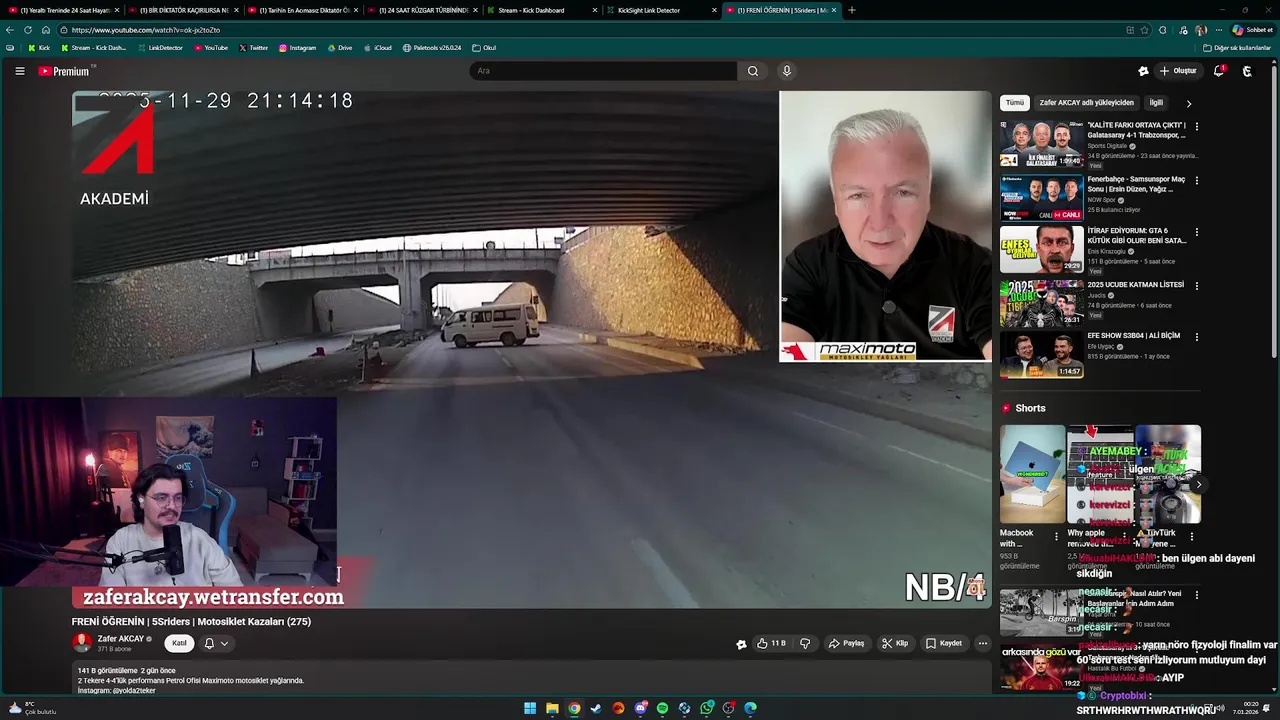Open options menu for EFE SHOW video
The image size is (1280, 720).
point(1196,337)
